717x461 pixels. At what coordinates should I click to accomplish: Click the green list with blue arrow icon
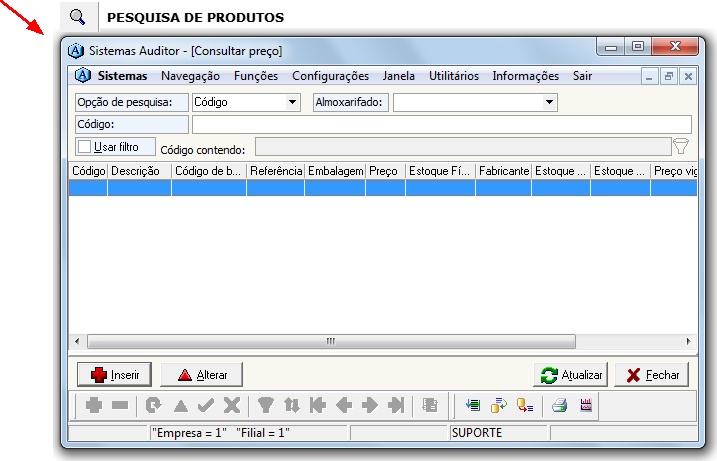[473, 405]
